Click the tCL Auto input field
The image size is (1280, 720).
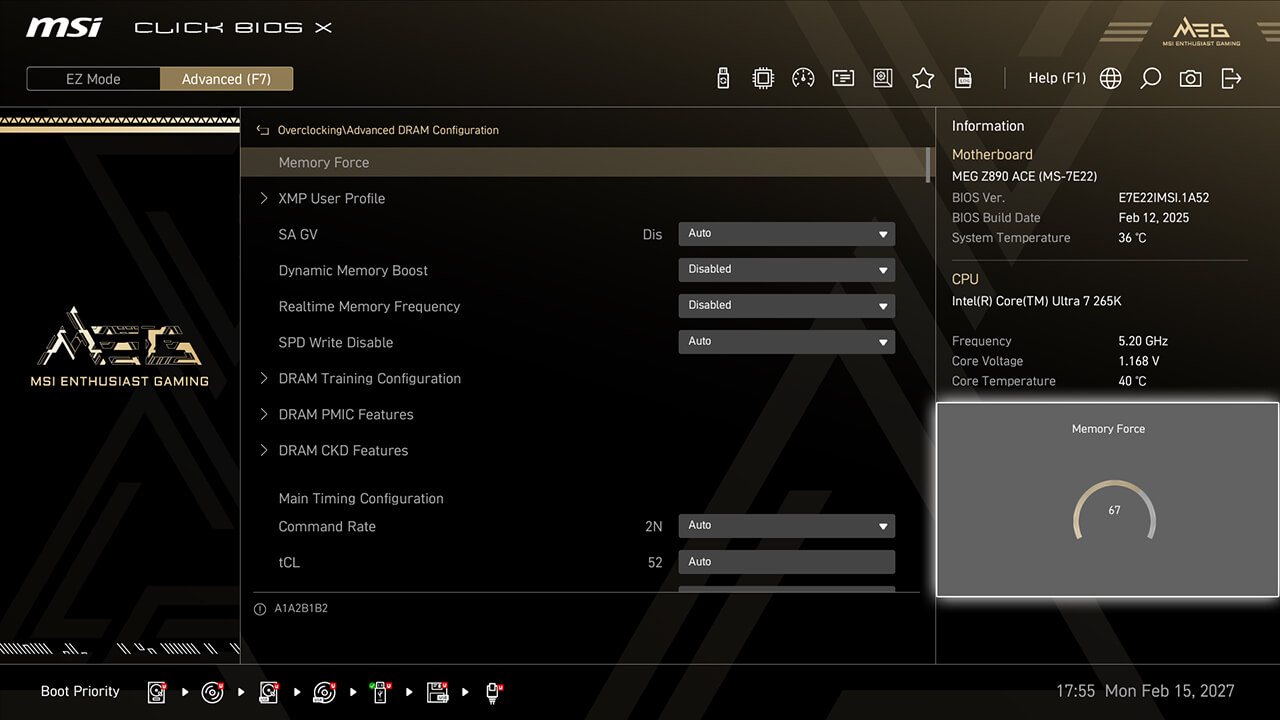pos(786,562)
